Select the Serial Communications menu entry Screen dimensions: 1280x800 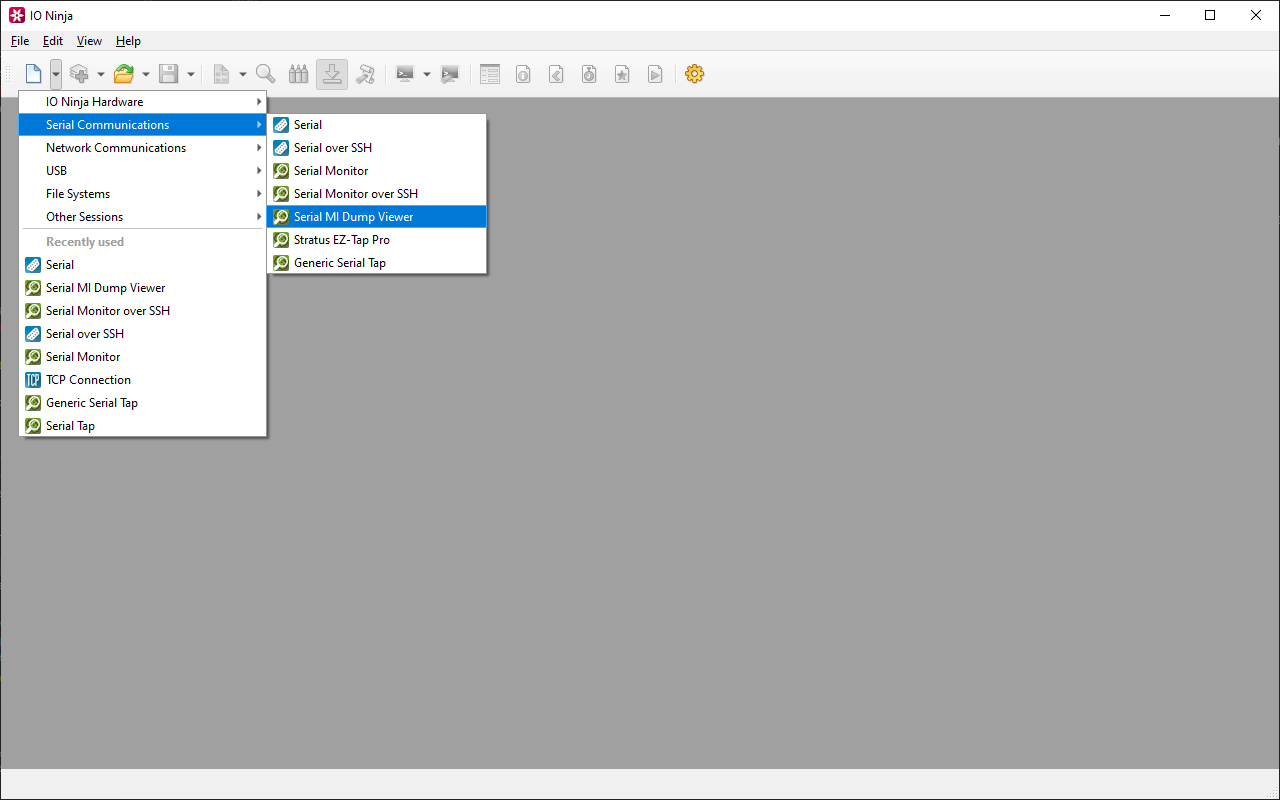(143, 125)
